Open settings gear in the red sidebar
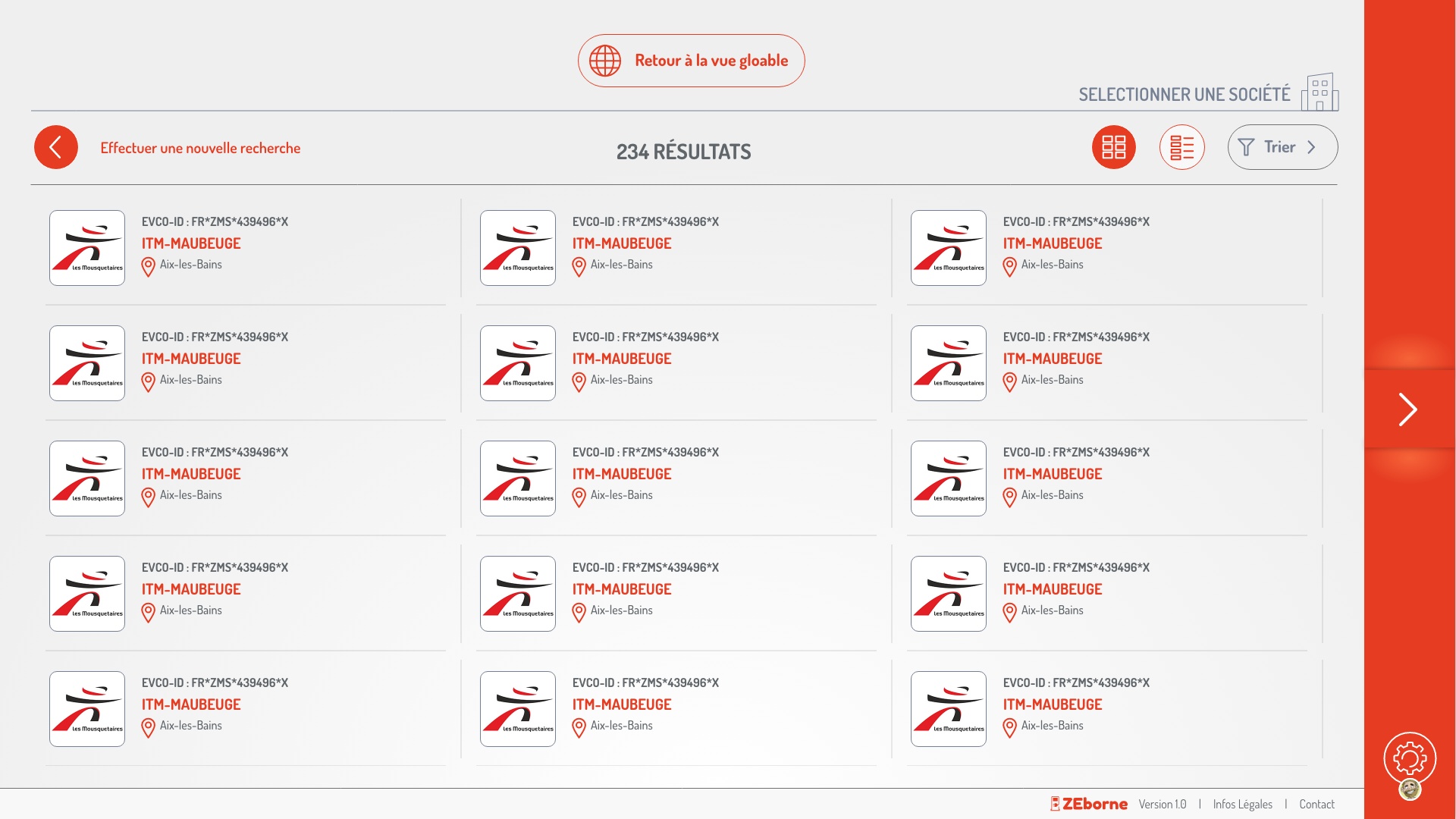The image size is (1456, 819). tap(1410, 757)
